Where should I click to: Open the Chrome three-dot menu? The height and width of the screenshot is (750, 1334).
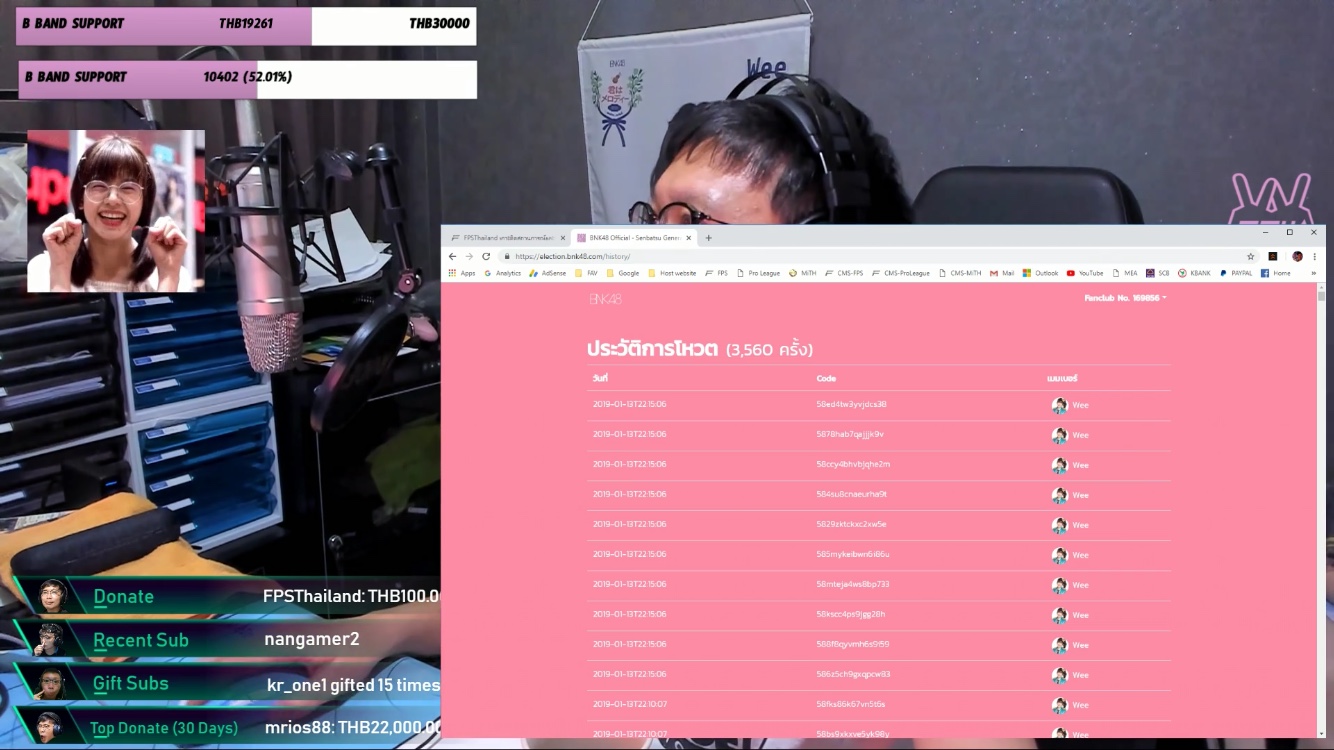(x=1314, y=256)
